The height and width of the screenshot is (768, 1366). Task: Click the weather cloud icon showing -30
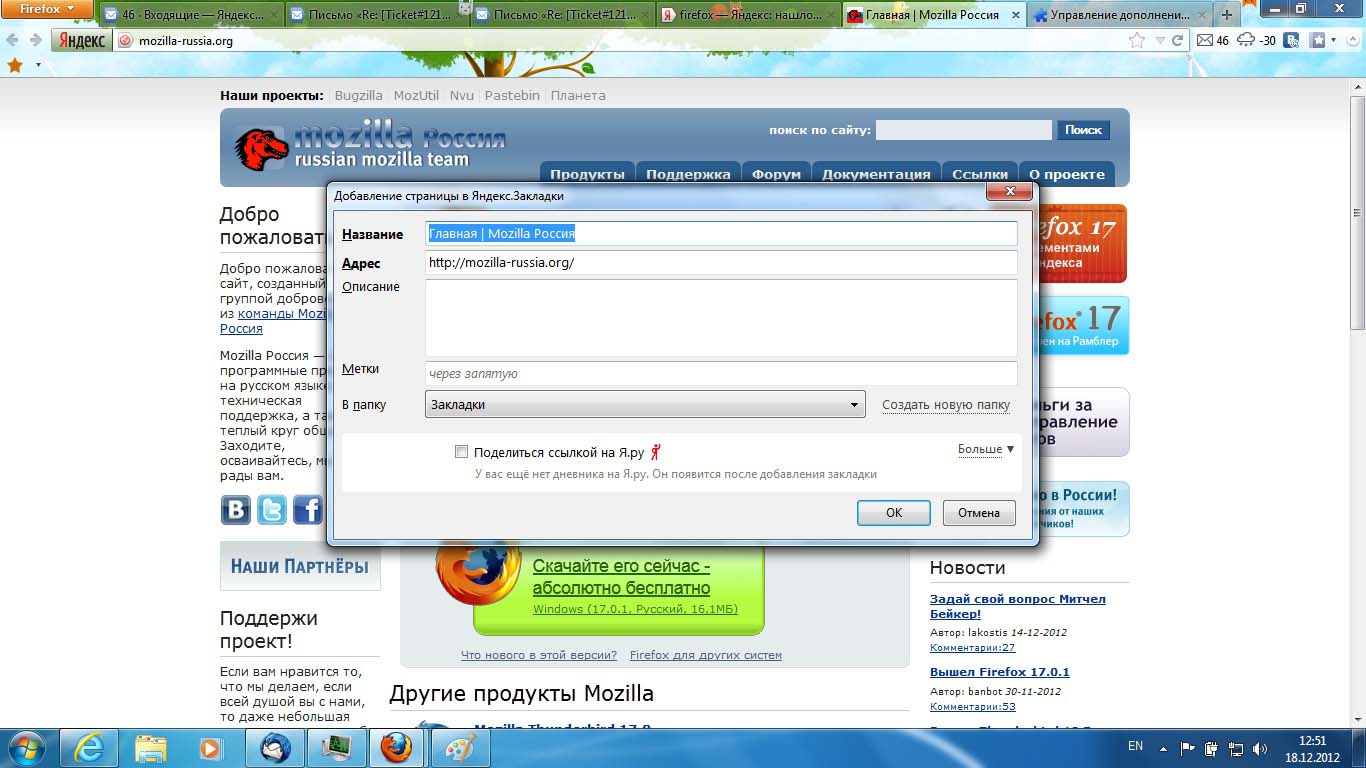(1257, 40)
